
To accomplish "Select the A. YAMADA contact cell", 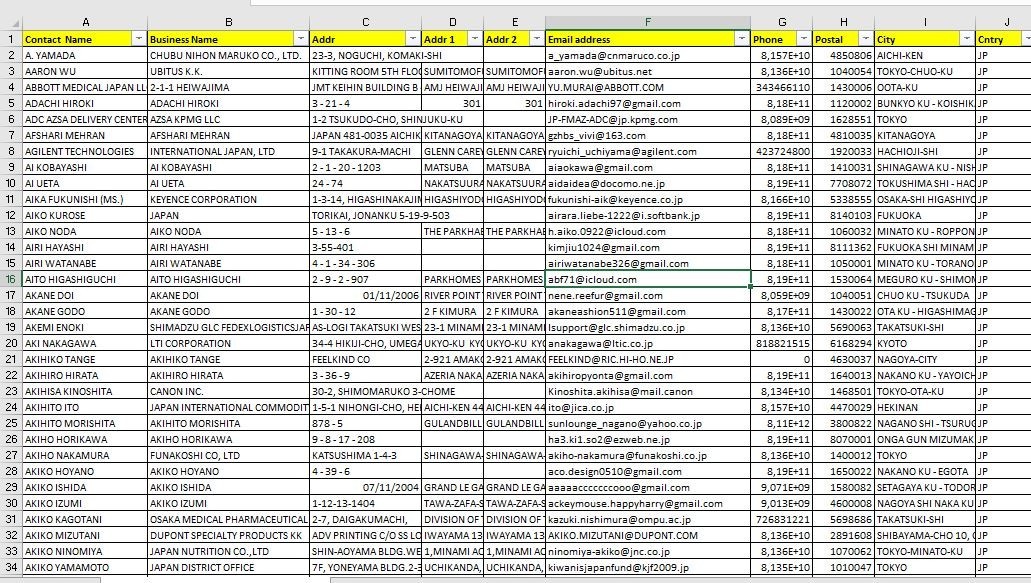I will pyautogui.click(x=85, y=55).
